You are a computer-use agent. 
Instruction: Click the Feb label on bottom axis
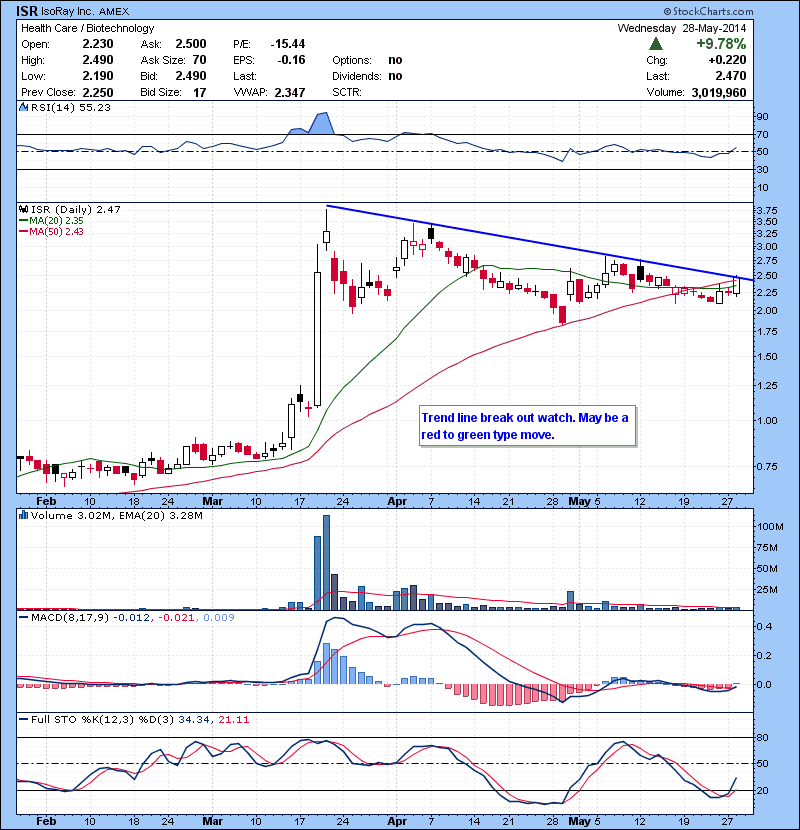click(46, 822)
